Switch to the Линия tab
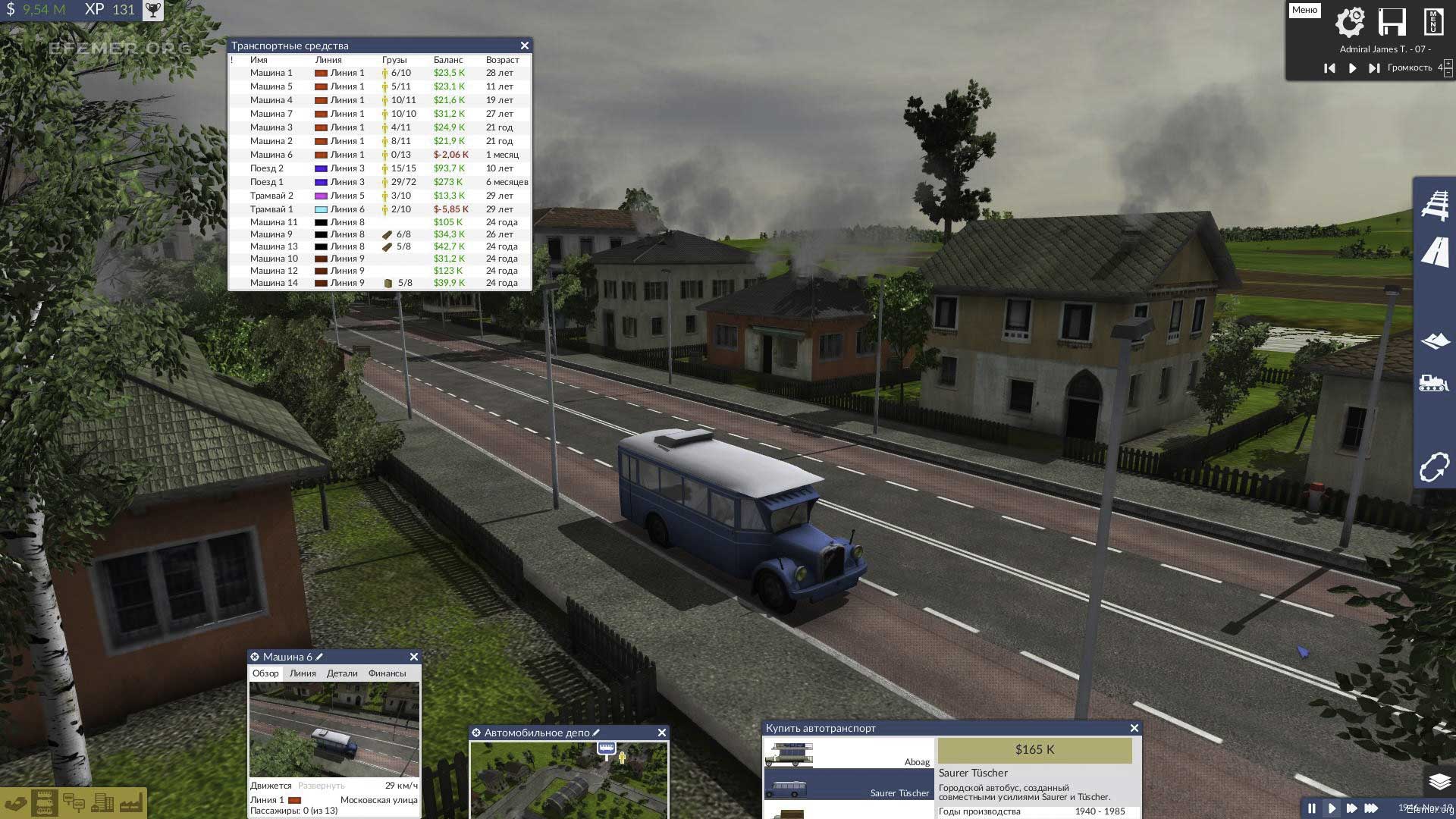 pyautogui.click(x=303, y=673)
